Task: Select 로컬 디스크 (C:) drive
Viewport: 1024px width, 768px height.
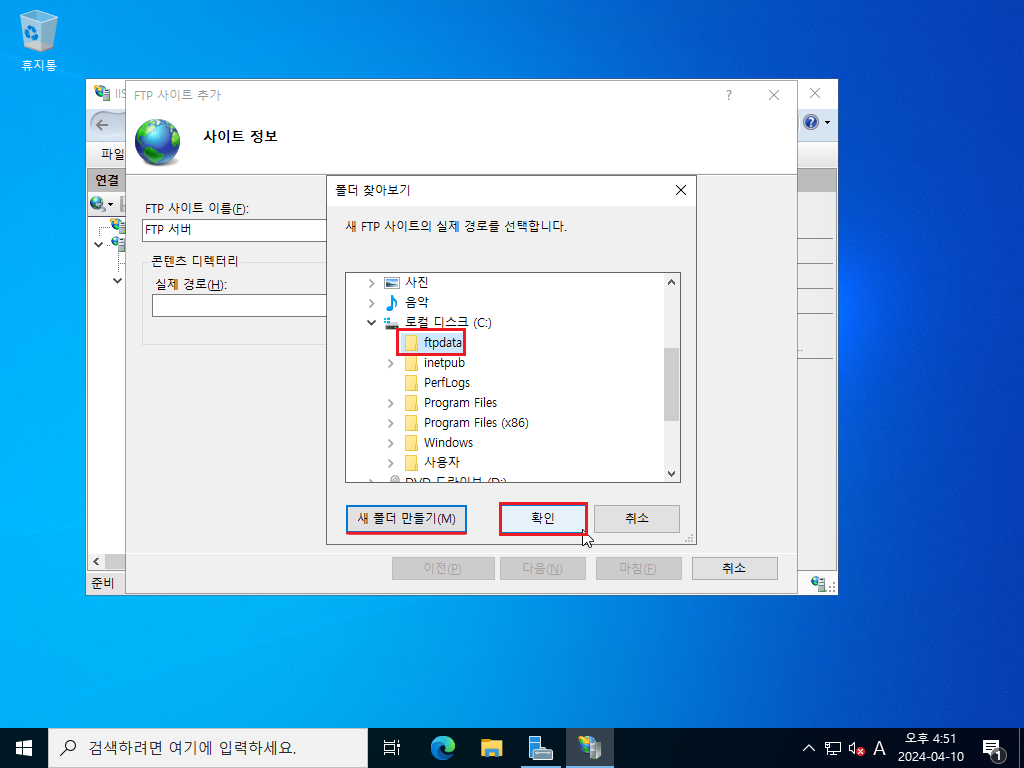Action: coord(438,322)
